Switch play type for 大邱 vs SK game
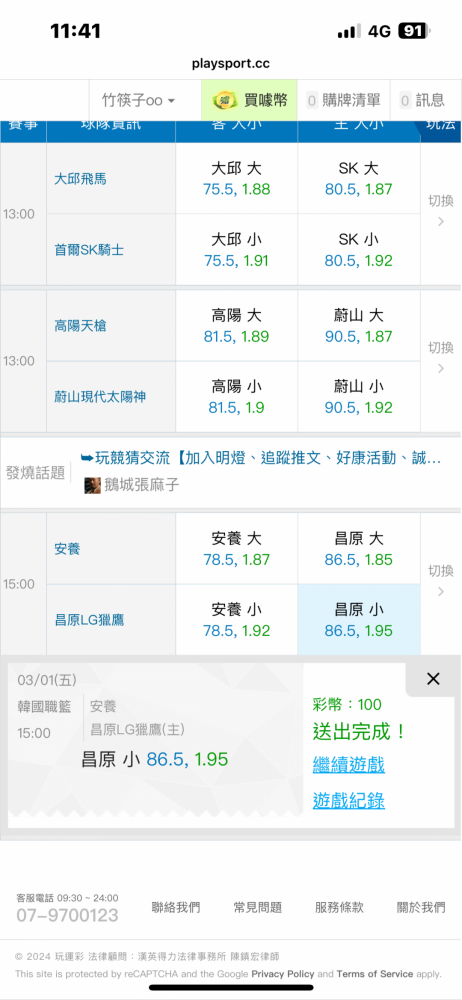462x1000 pixels. tap(440, 210)
